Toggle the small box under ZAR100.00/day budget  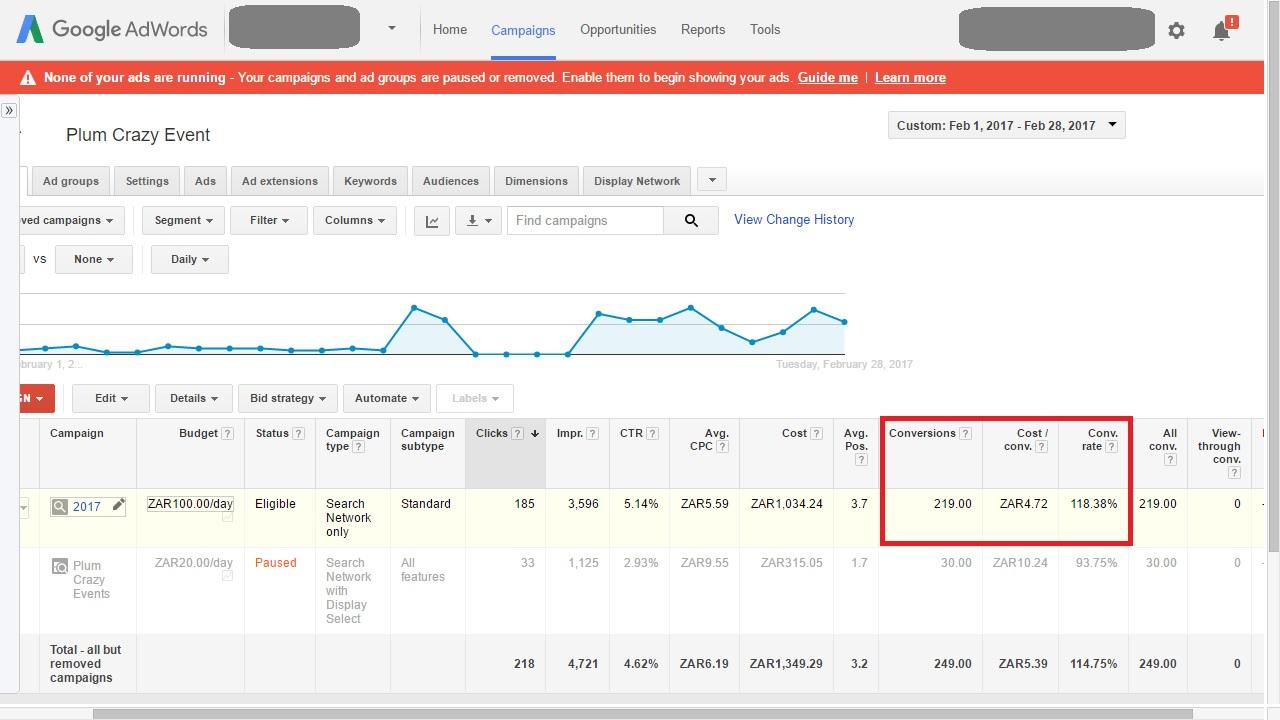[x=227, y=517]
